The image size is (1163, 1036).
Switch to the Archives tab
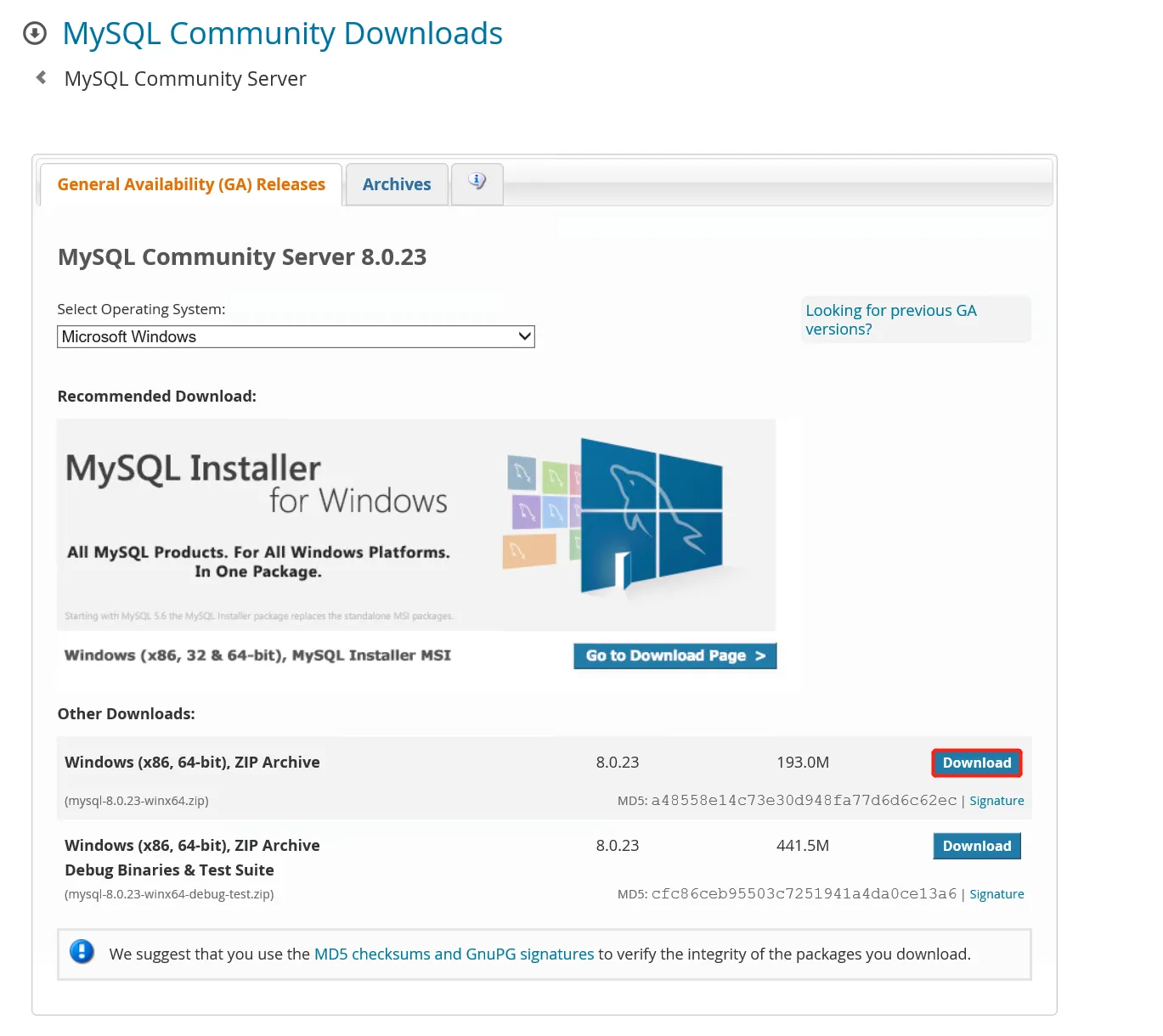tap(396, 183)
